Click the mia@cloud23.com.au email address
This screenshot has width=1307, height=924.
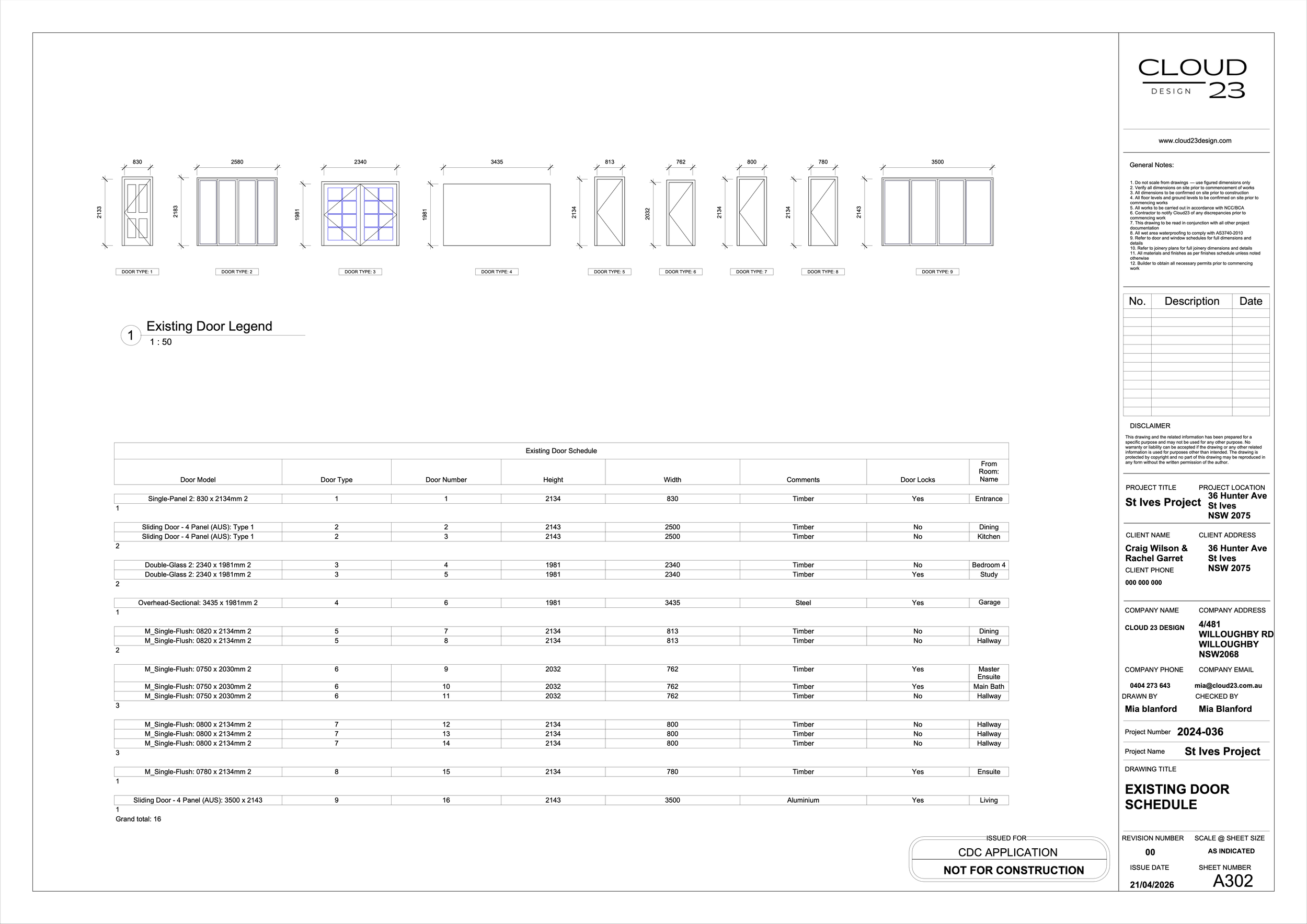(1228, 686)
